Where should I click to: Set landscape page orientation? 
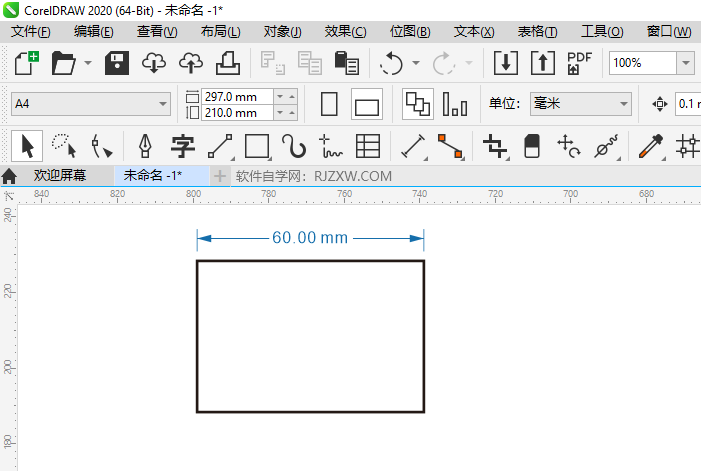tap(367, 104)
